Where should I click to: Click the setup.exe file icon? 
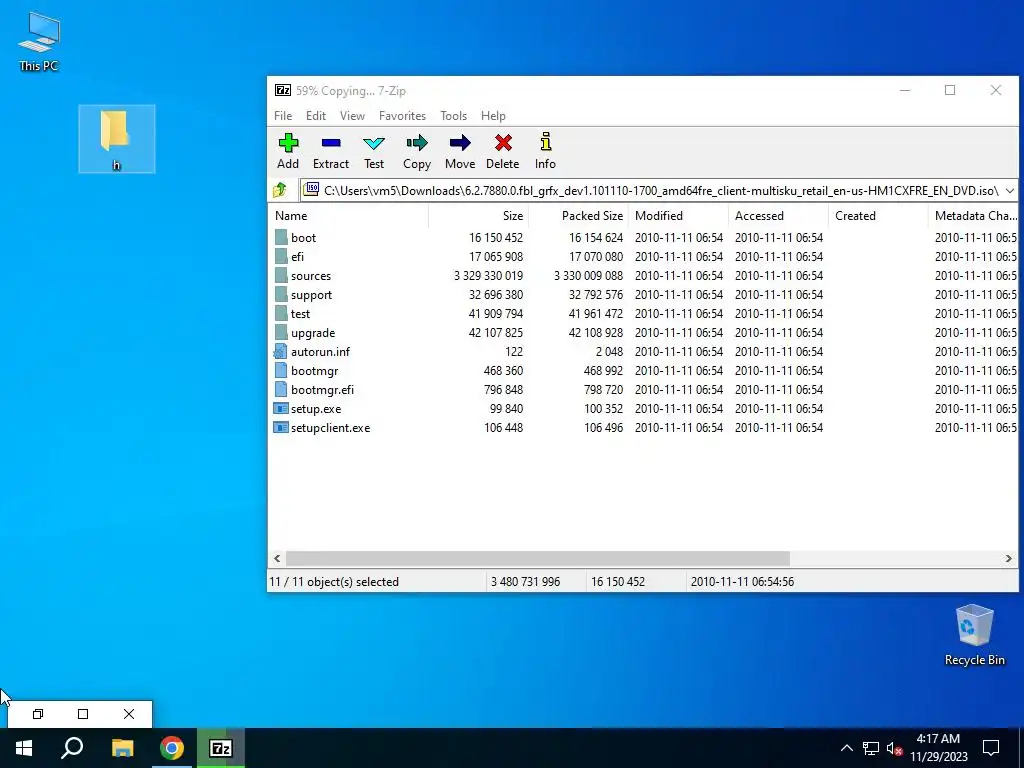pos(281,408)
